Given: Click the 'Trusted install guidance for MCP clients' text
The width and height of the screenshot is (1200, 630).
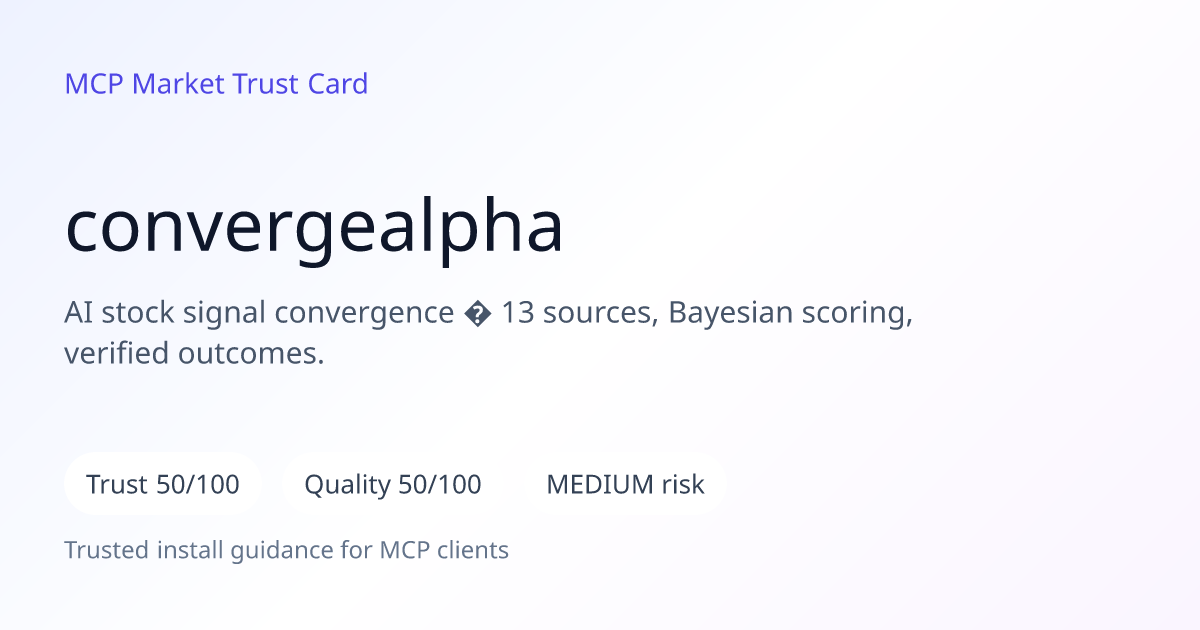Looking at the screenshot, I should [x=287, y=550].
